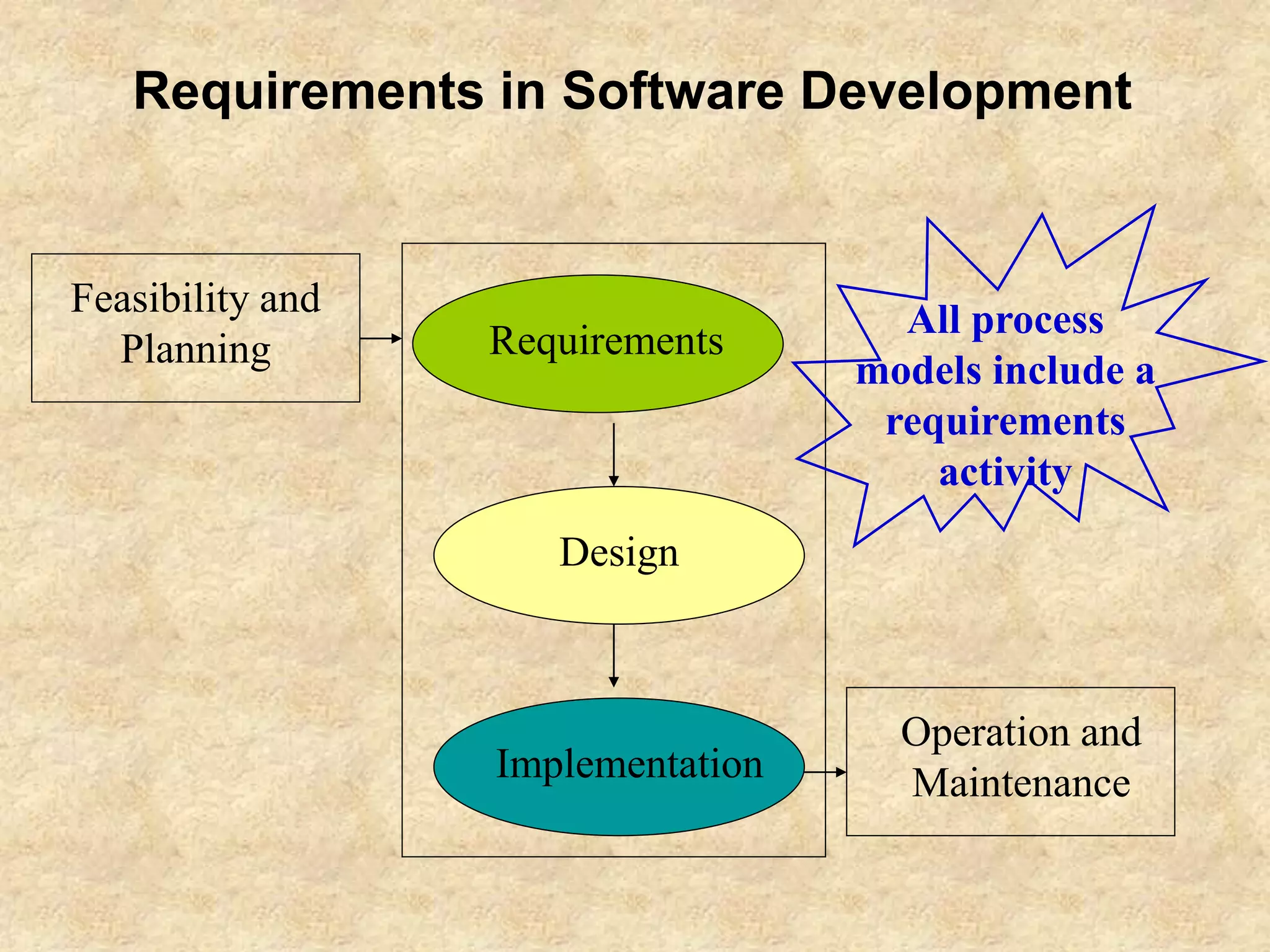This screenshot has width=1270, height=952.
Task: Click the slide title 'Requirements in Software Development'
Action: 633,92
